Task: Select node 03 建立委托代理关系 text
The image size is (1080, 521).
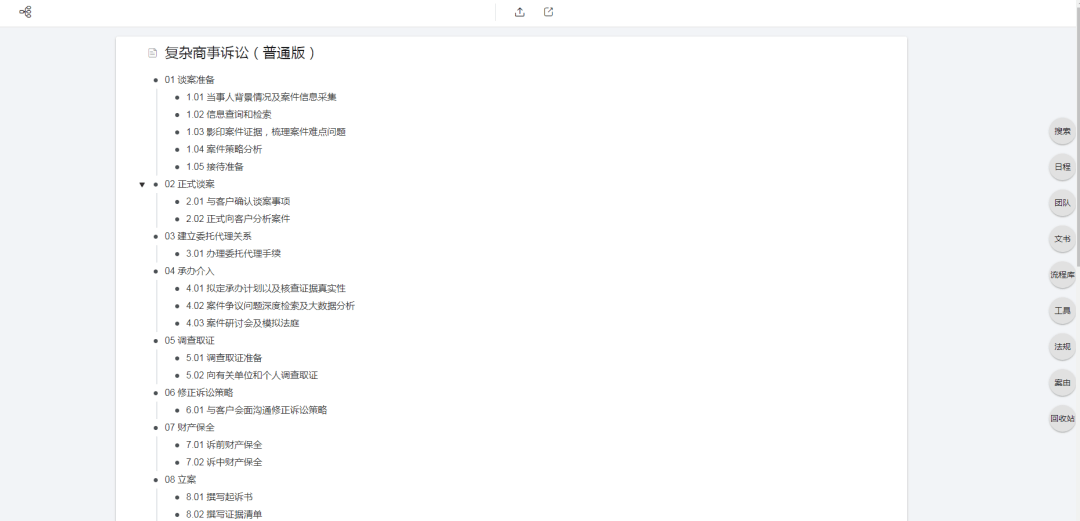Action: pos(208,236)
